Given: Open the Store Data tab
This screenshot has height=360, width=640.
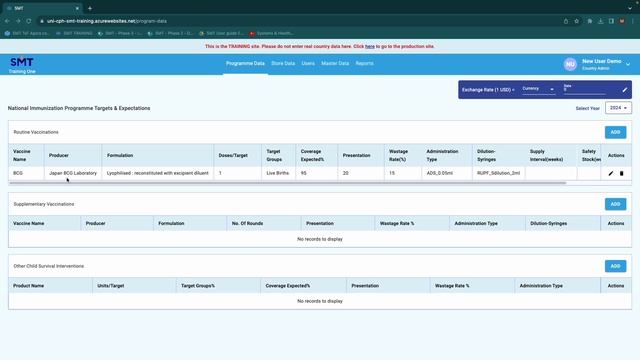Looking at the screenshot, I should coord(283,63).
